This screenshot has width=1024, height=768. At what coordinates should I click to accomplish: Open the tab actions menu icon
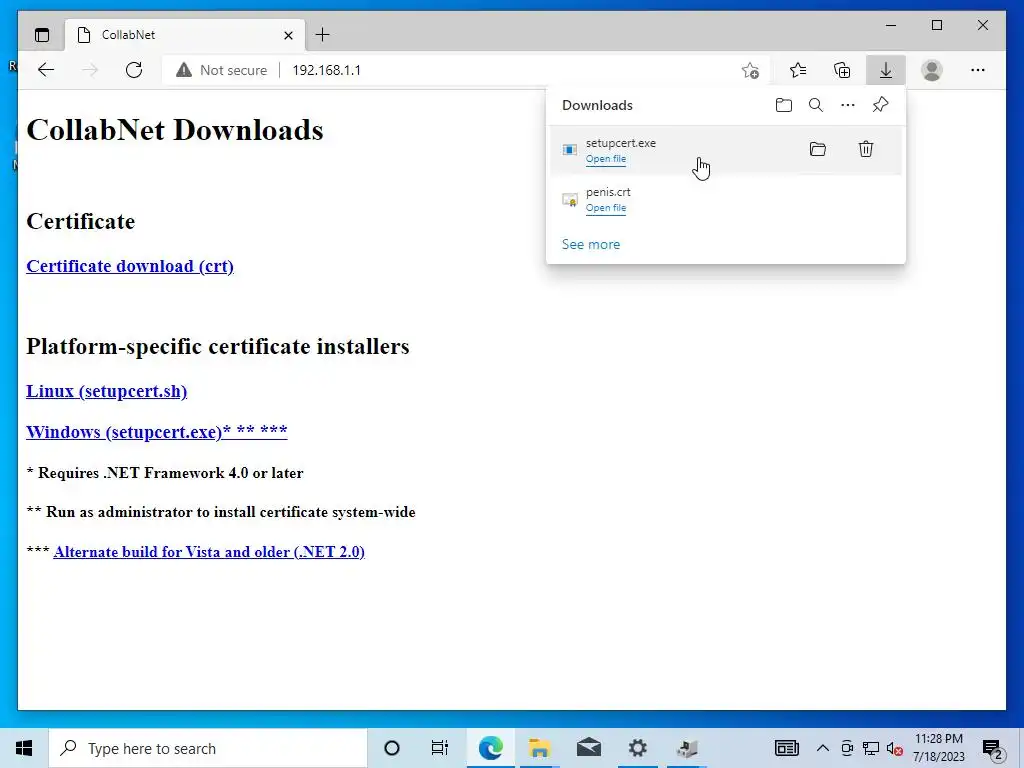point(42,35)
